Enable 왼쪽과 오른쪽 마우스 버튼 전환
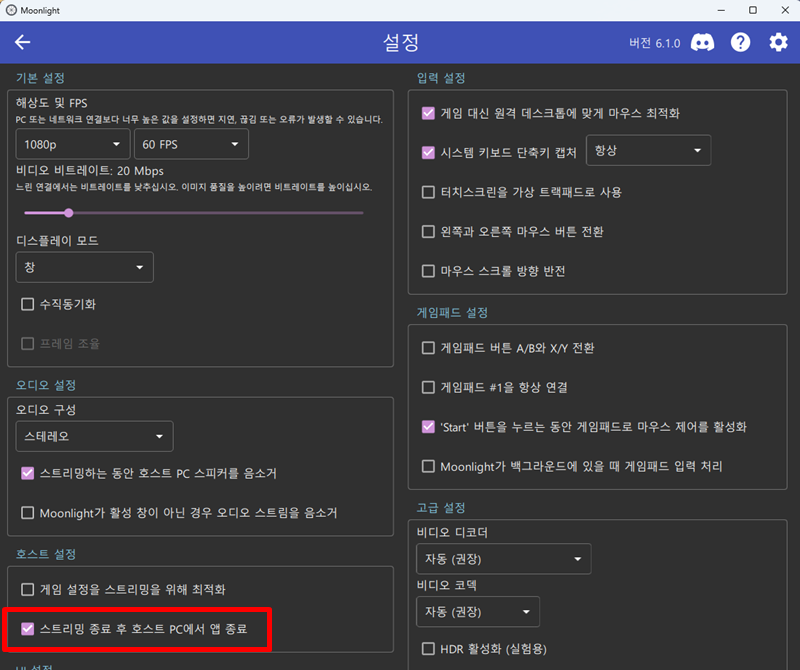The height and width of the screenshot is (670, 800). pos(428,232)
